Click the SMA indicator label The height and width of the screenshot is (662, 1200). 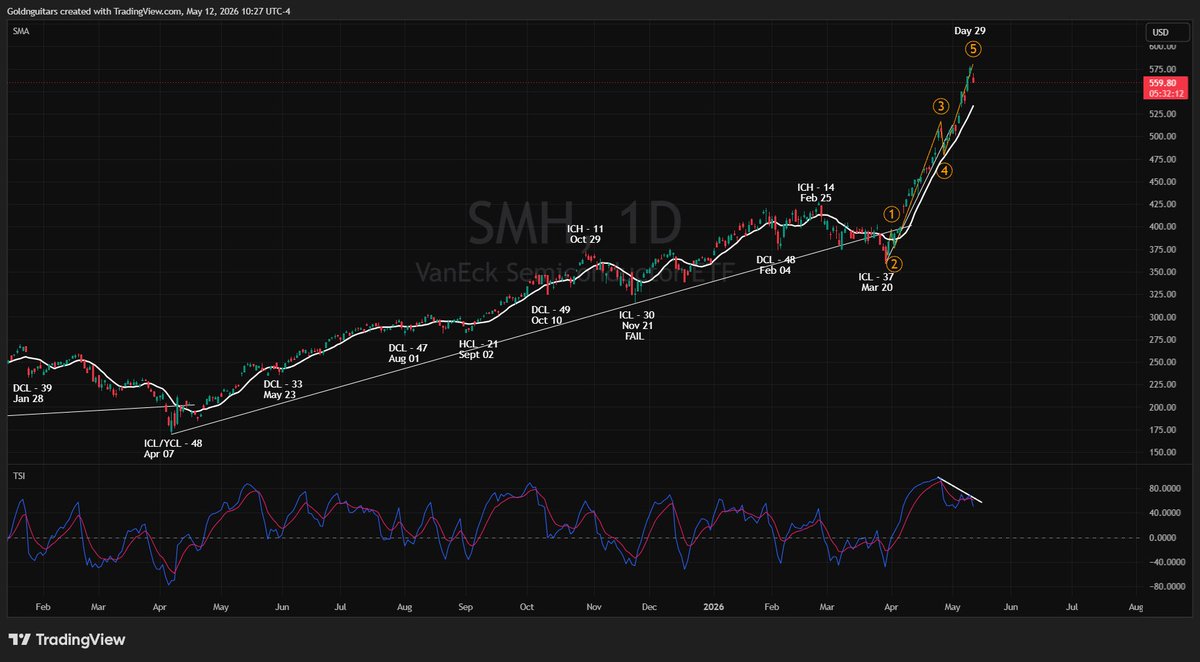[20, 32]
